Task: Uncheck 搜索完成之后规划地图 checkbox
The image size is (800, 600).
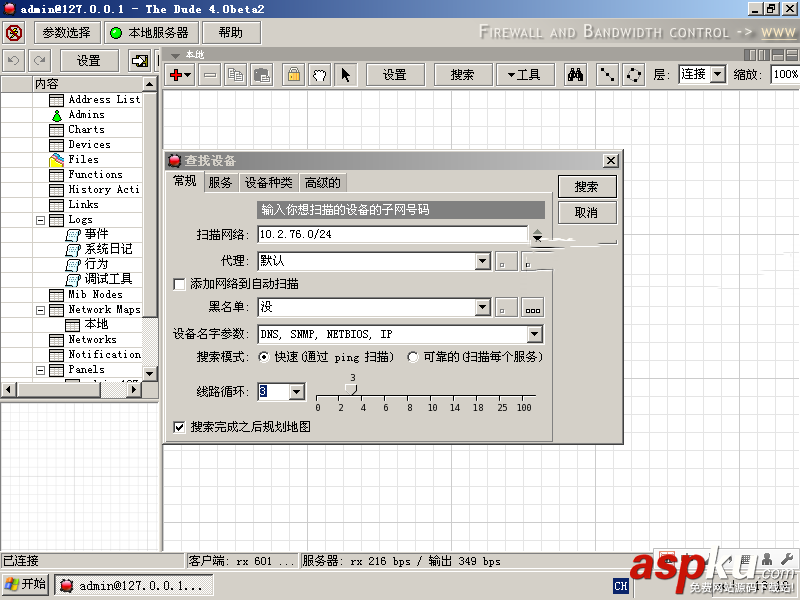Action: pyautogui.click(x=179, y=427)
